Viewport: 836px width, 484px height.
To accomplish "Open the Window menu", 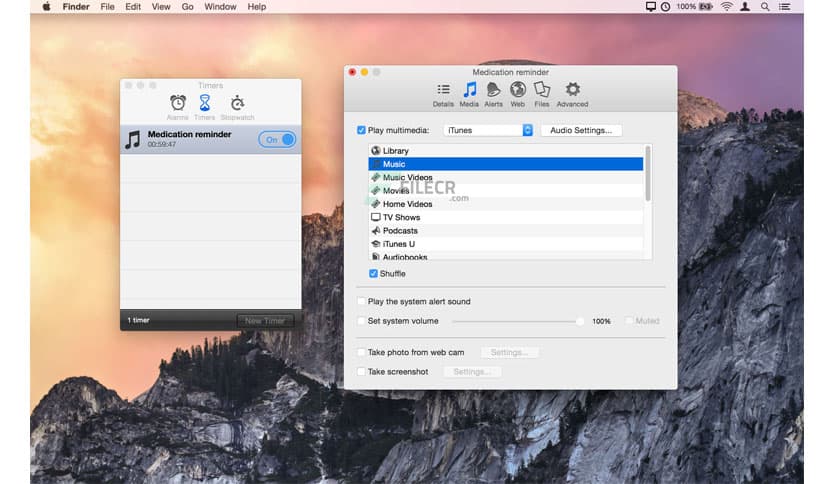I will tap(220, 6).
